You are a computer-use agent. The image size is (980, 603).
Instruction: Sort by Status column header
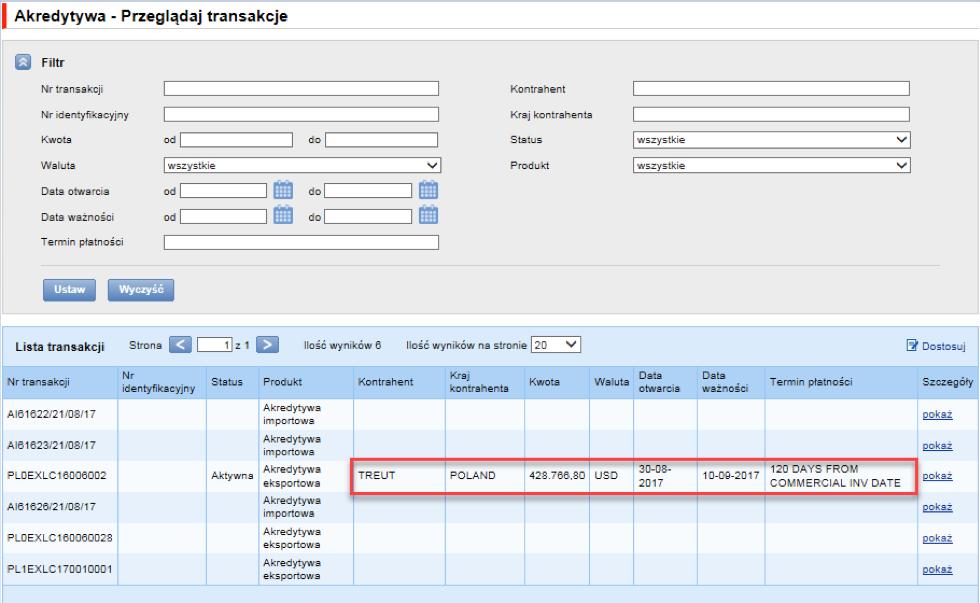click(227, 382)
